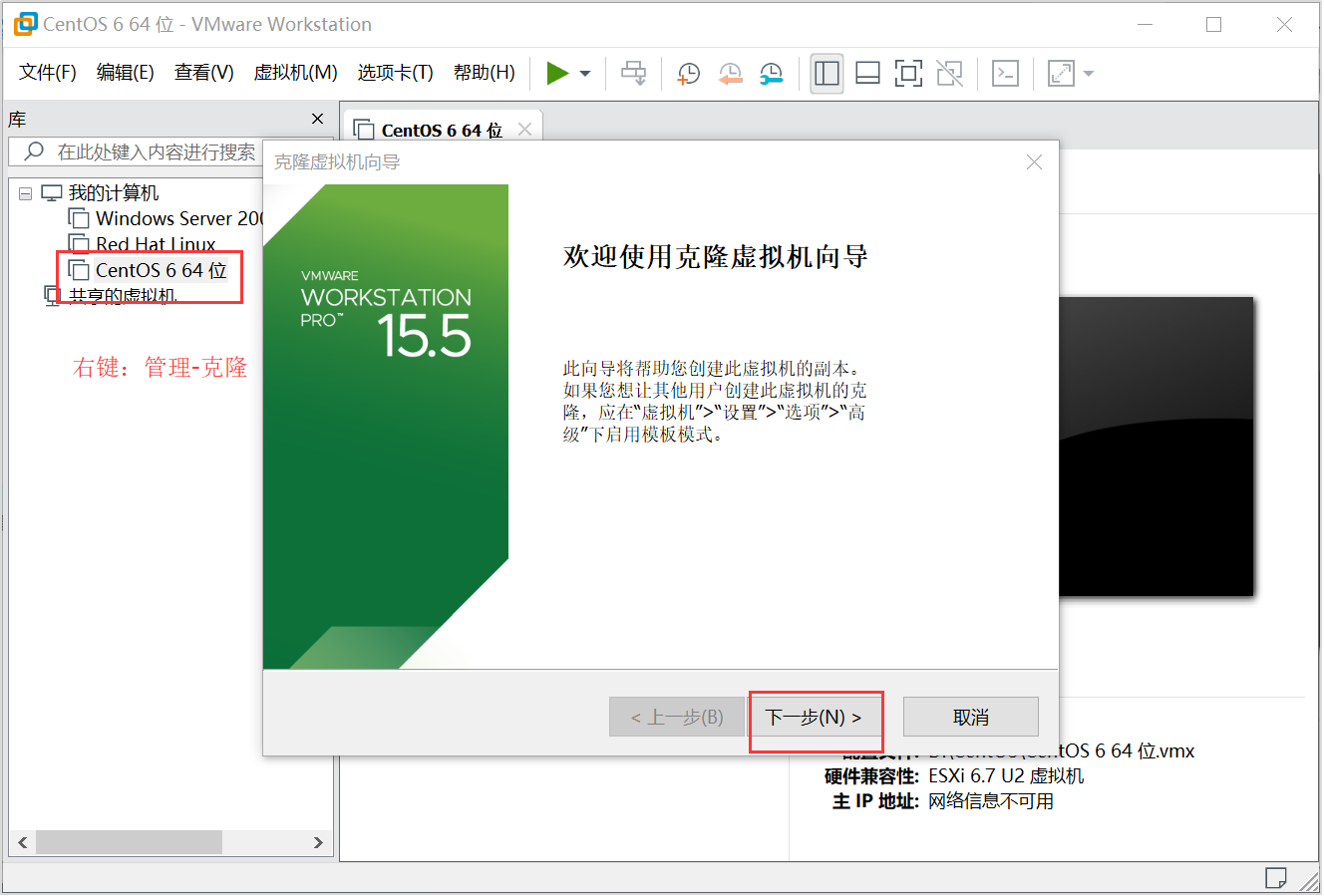This screenshot has height=896, width=1324.
Task: Open the console view icon
Action: click(1005, 73)
